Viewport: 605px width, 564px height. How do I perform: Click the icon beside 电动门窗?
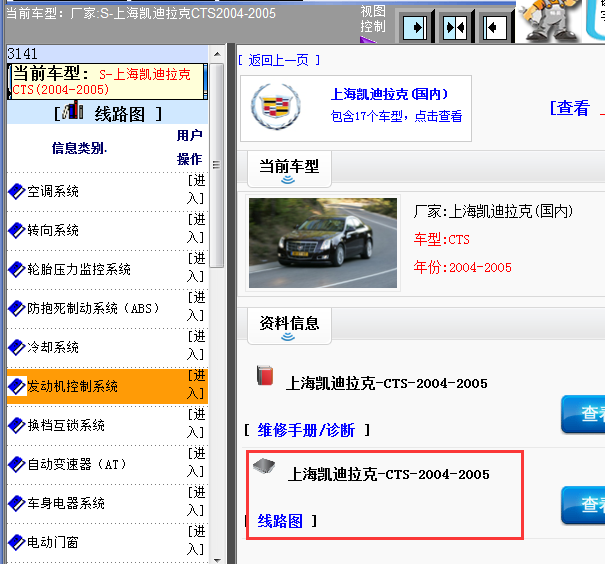[17, 542]
